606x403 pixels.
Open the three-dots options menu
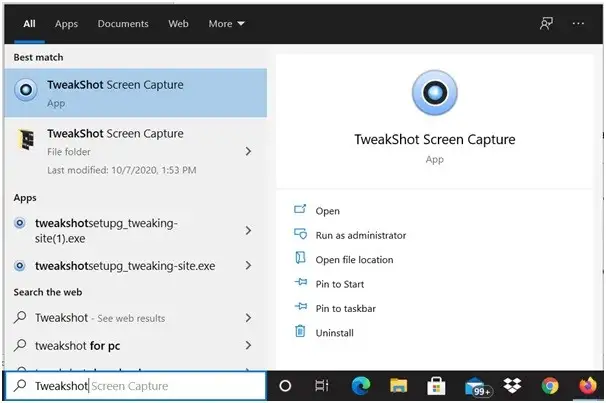point(578,24)
